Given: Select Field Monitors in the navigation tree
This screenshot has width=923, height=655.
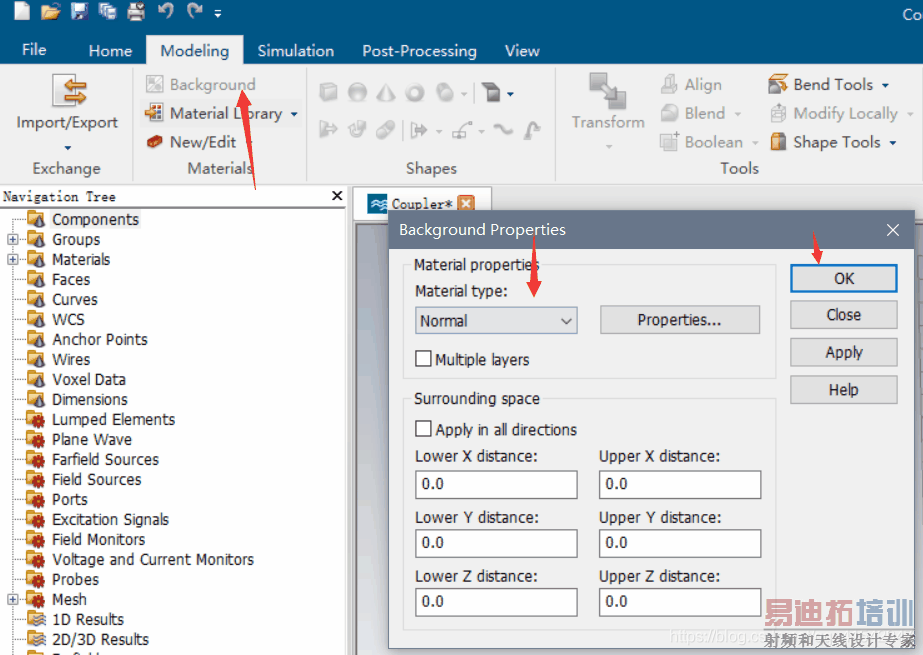Looking at the screenshot, I should pos(98,540).
